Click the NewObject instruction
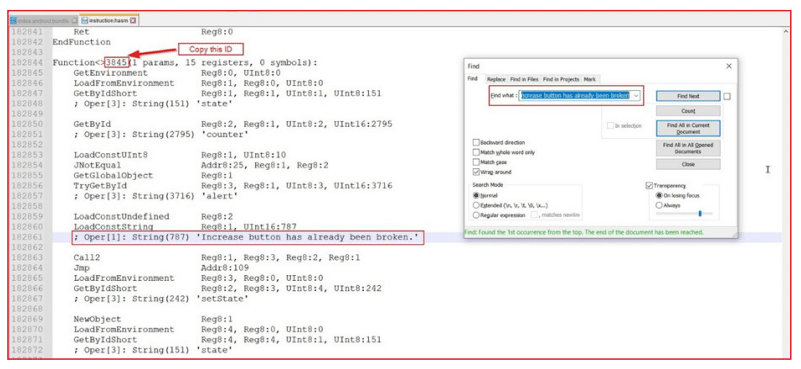Image resolution: width=801 pixels, height=369 pixels. 98,319
